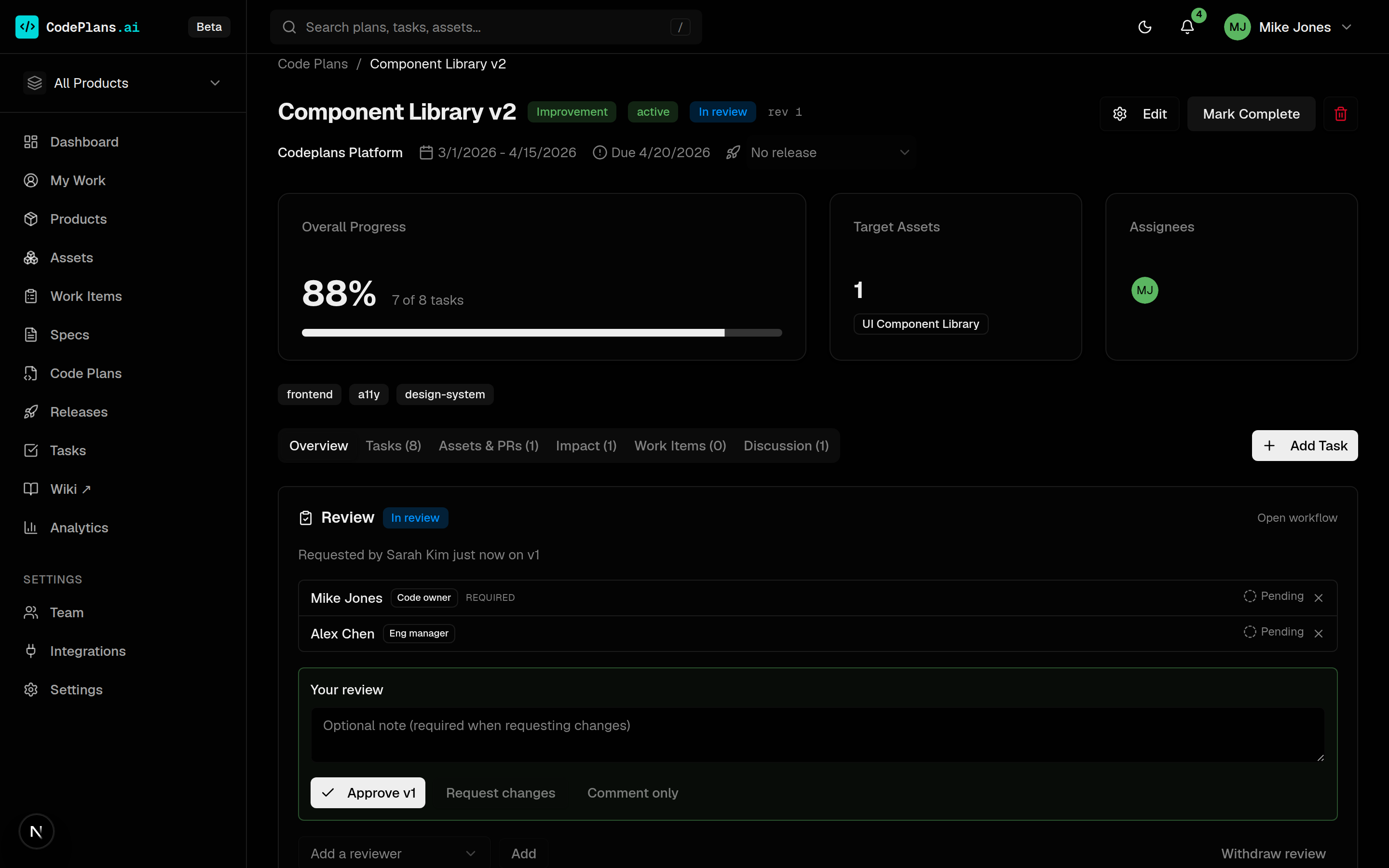Select the Impact (1) tab
The image size is (1389, 868).
(586, 446)
